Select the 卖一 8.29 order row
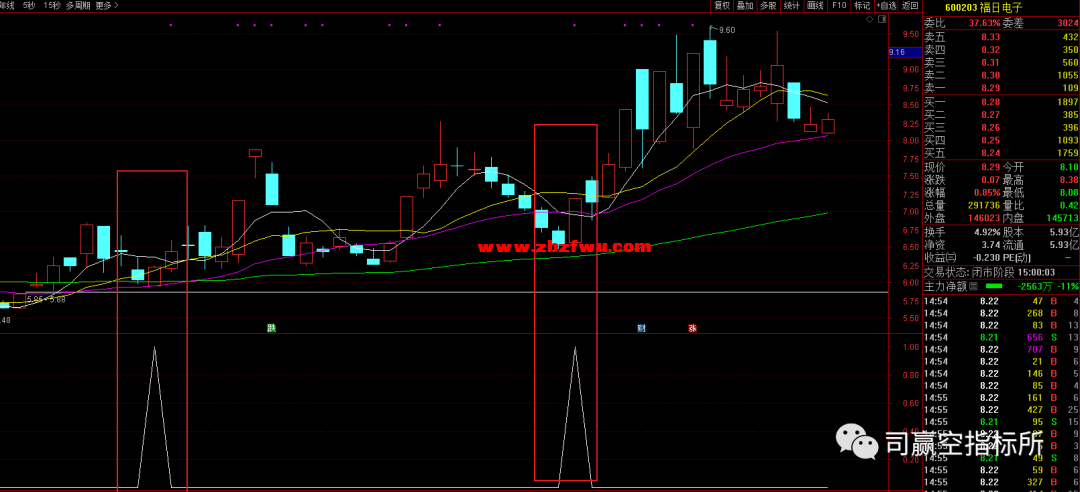Image resolution: width=1080 pixels, height=492 pixels. (x=1001, y=88)
